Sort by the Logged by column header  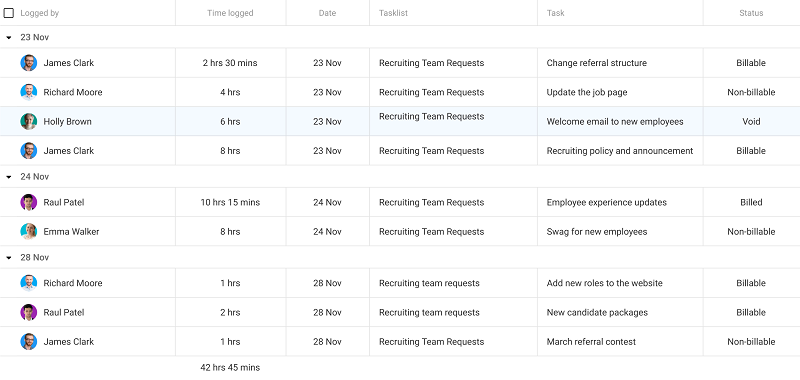(x=39, y=13)
